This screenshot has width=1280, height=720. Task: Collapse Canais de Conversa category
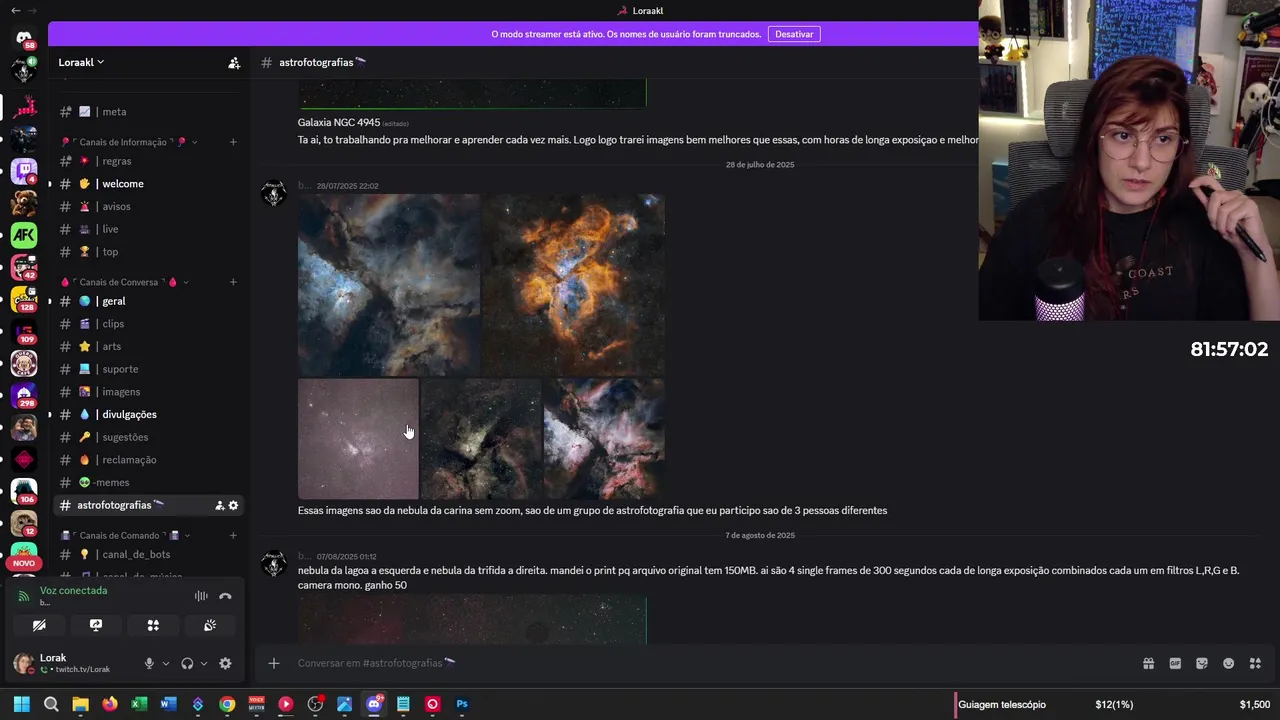126,282
